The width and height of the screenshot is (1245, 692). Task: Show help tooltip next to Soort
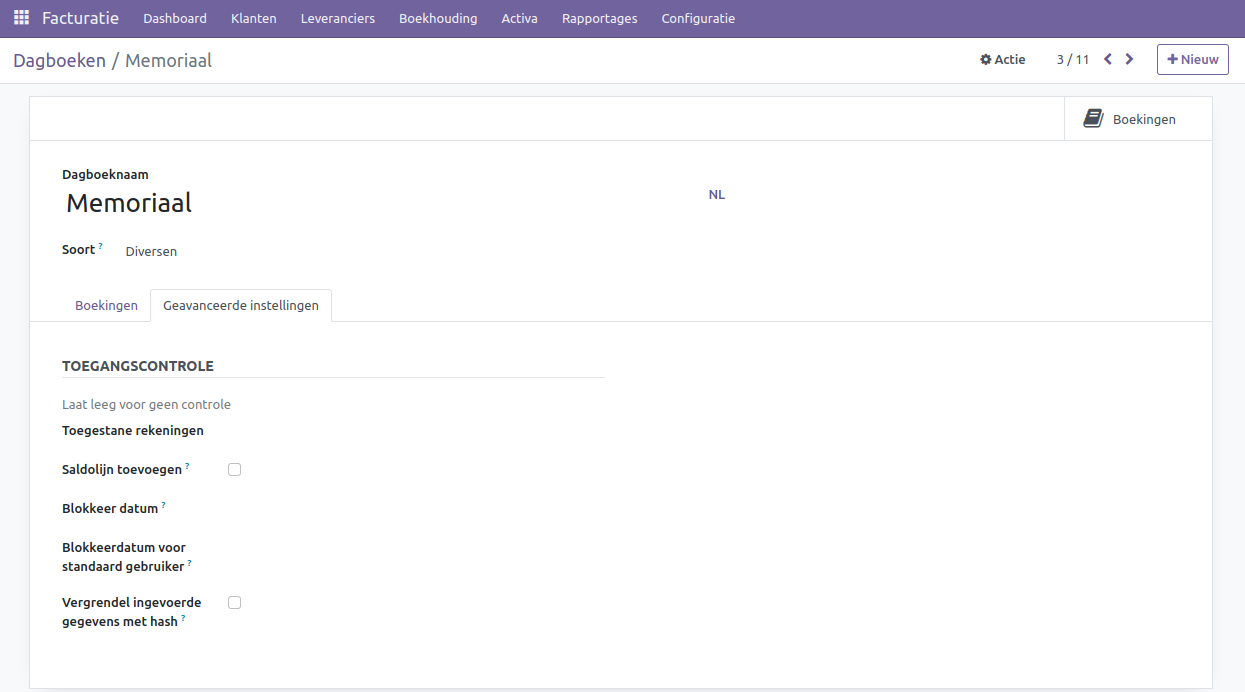pyautogui.click(x=101, y=246)
